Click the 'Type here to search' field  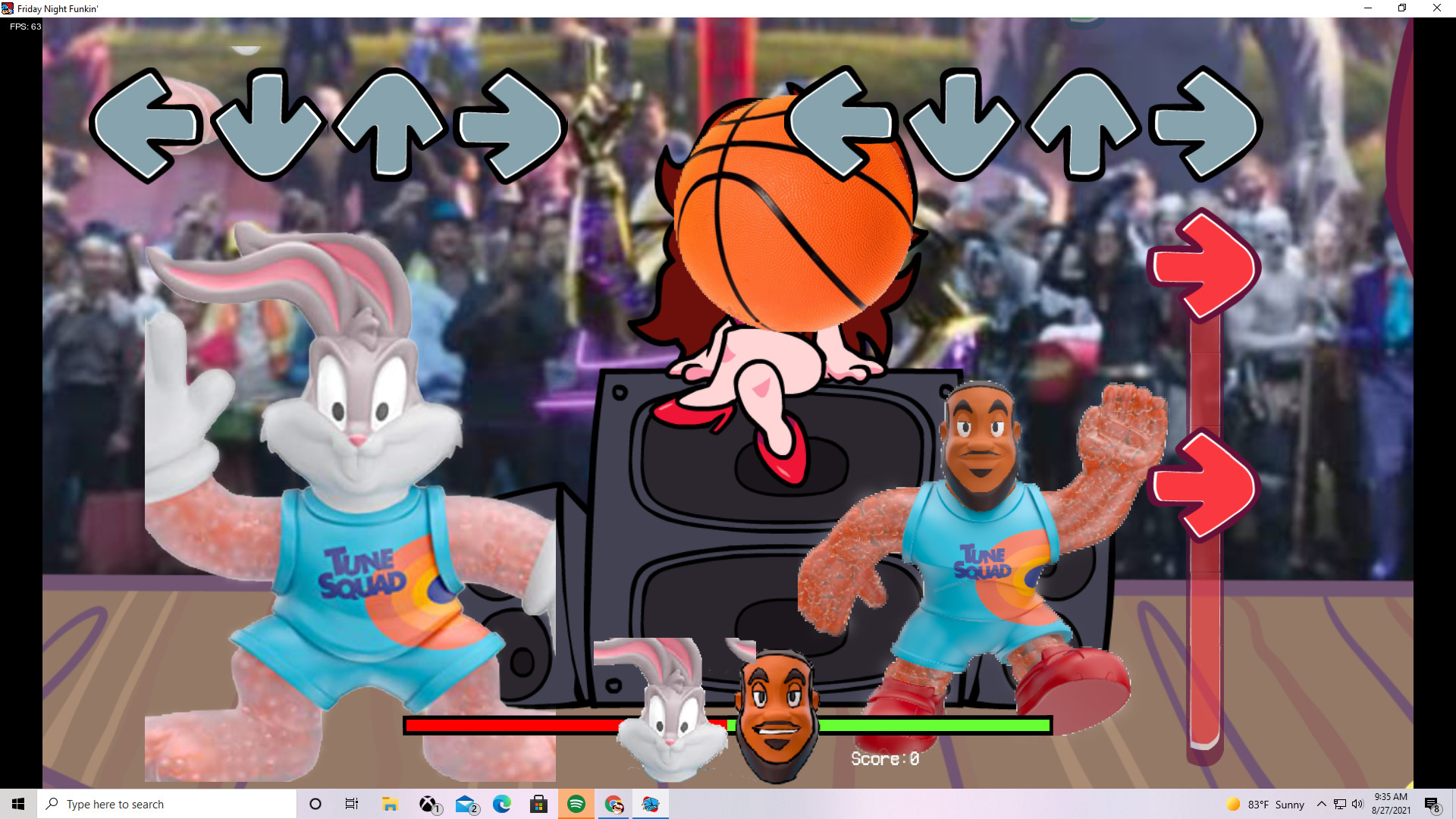point(167,804)
